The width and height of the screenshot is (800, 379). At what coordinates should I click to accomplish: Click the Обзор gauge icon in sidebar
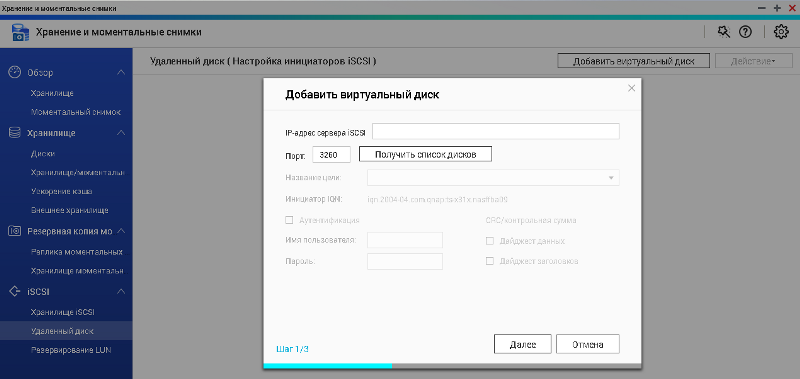coord(15,72)
